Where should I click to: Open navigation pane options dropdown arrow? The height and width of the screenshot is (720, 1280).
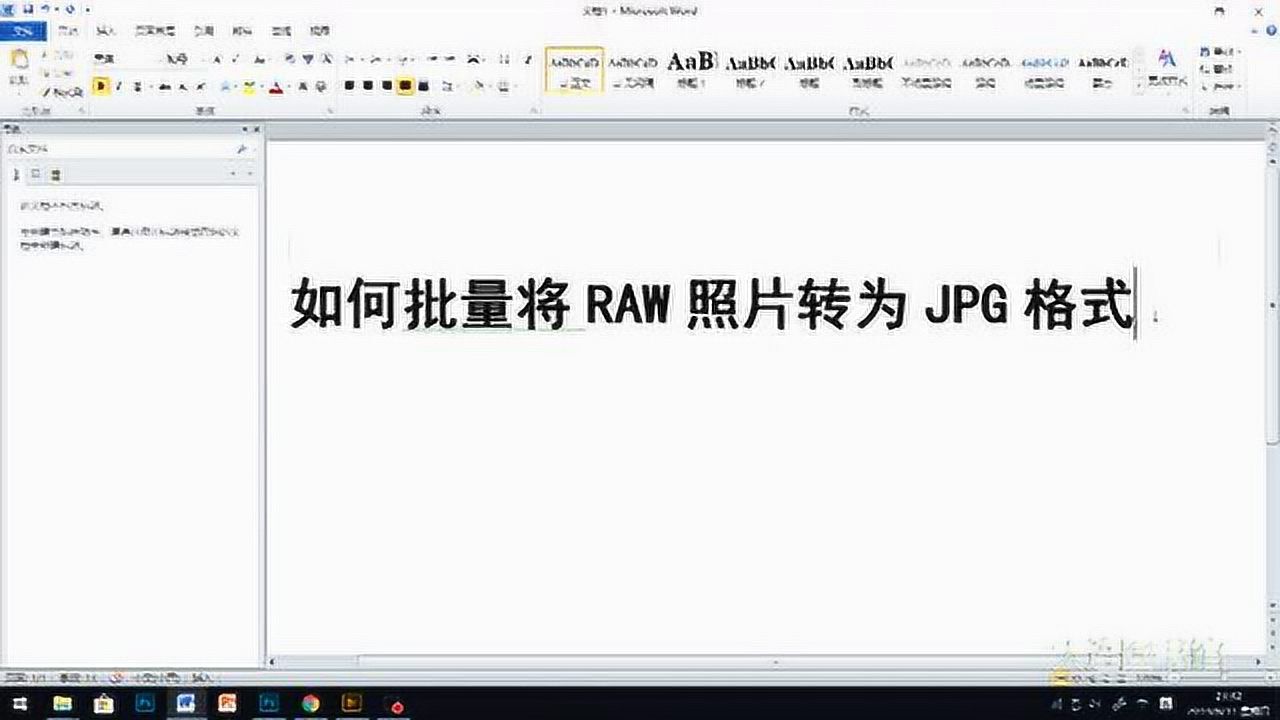246,130
